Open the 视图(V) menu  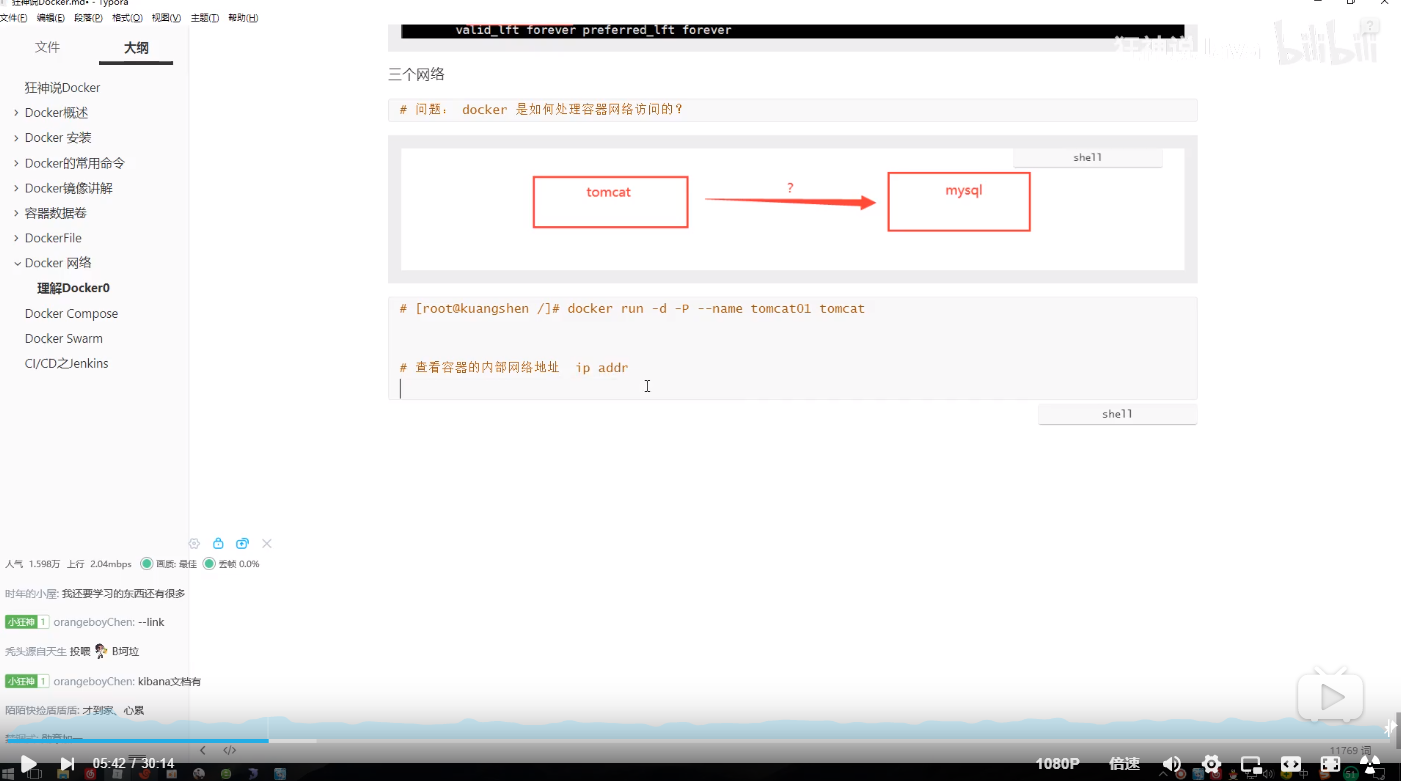[166, 18]
